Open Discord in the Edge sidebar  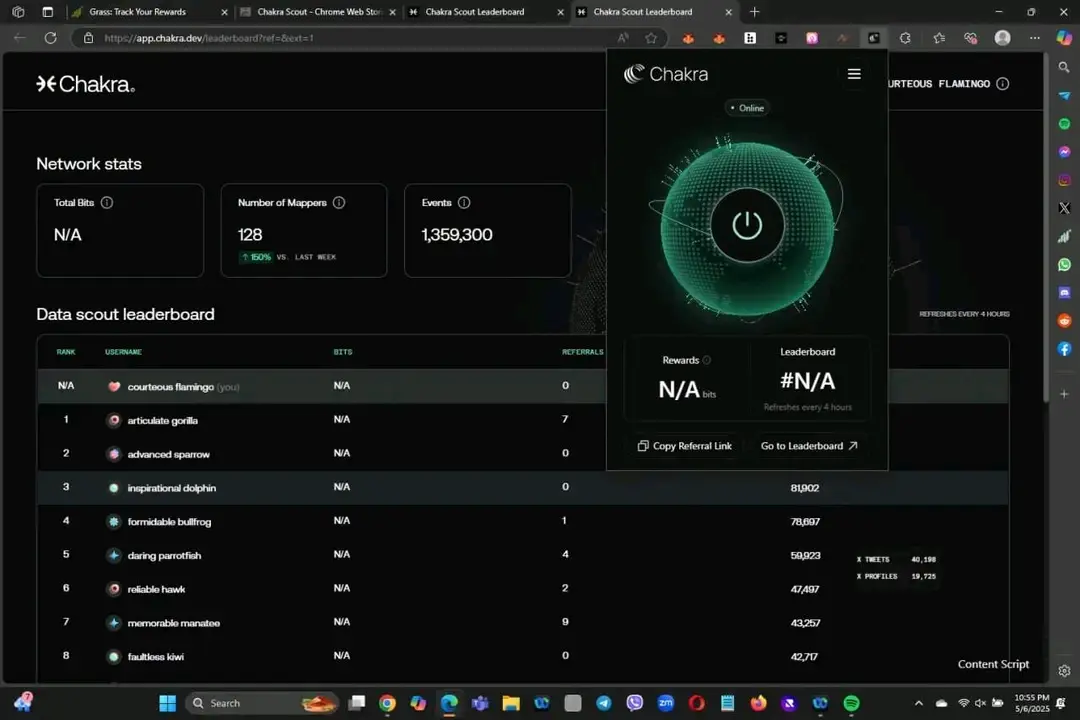coord(1064,293)
